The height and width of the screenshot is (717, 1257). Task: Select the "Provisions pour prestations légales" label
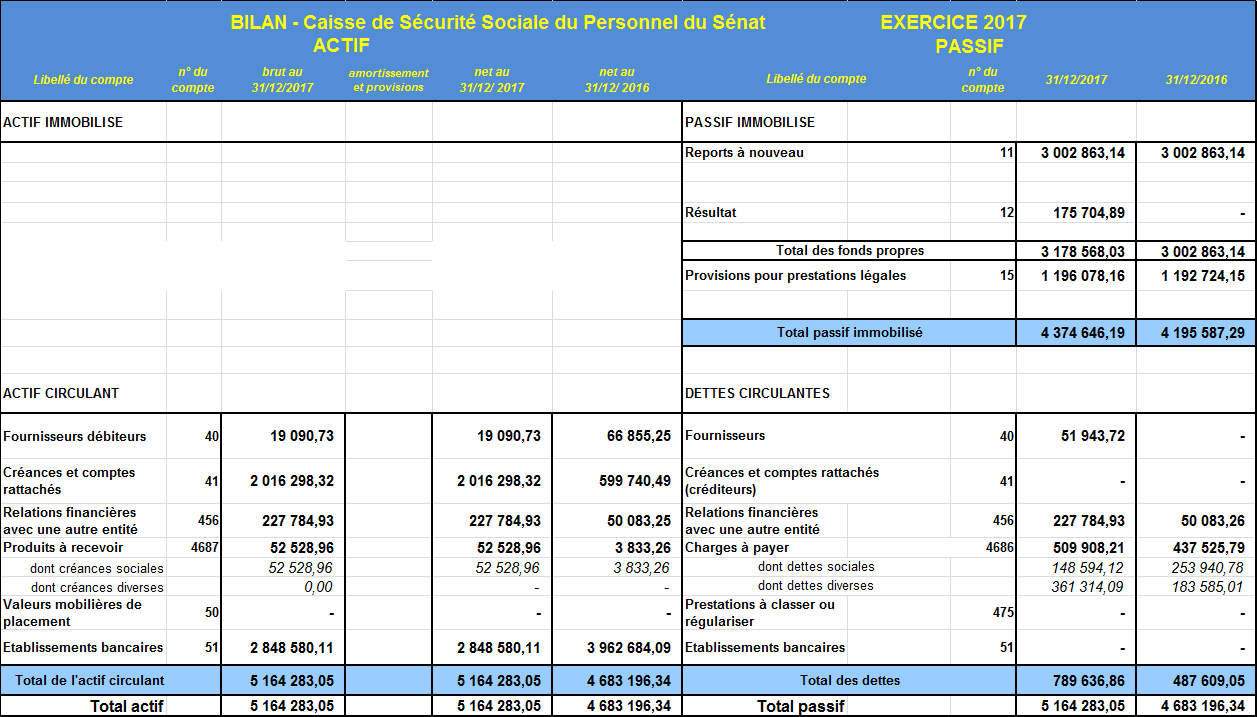[795, 275]
